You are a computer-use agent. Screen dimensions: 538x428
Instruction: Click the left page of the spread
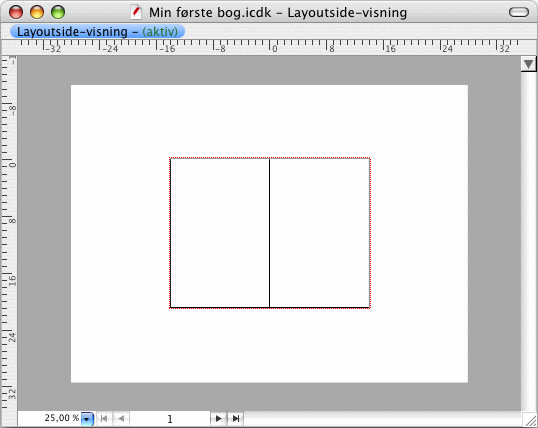tap(220, 233)
